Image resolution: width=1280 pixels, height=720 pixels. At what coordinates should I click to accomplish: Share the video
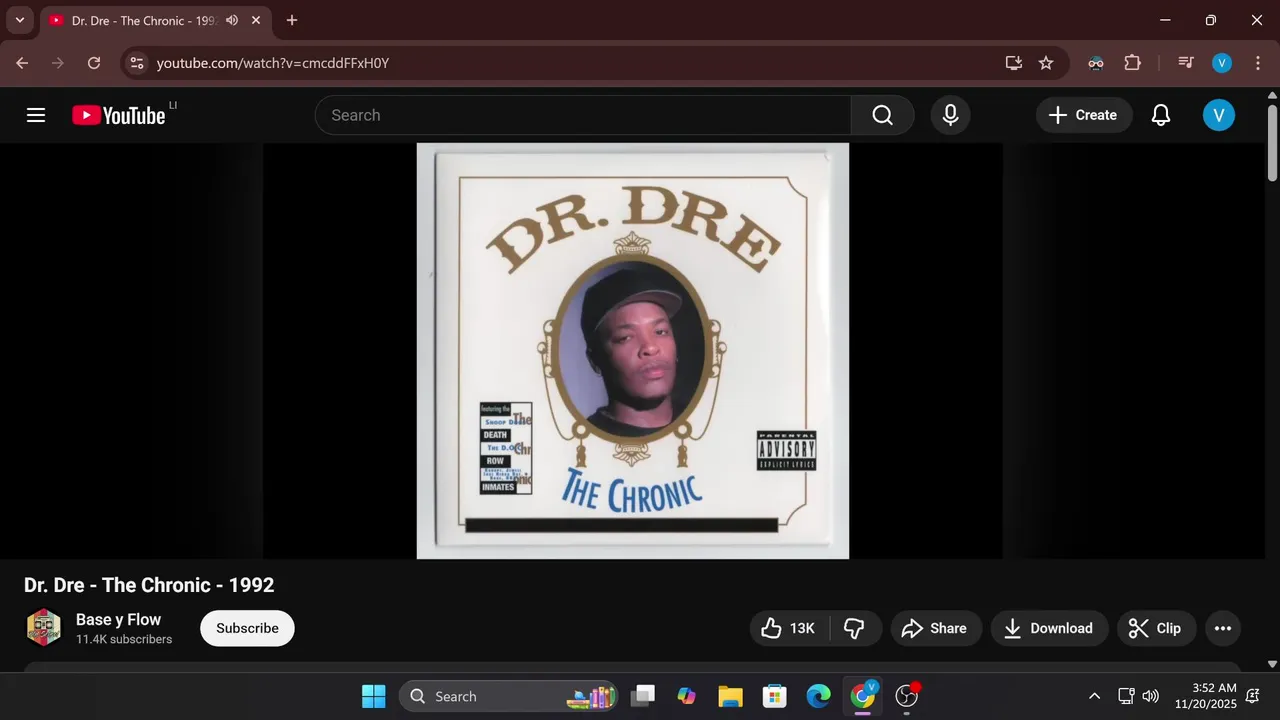pyautogui.click(x=934, y=628)
